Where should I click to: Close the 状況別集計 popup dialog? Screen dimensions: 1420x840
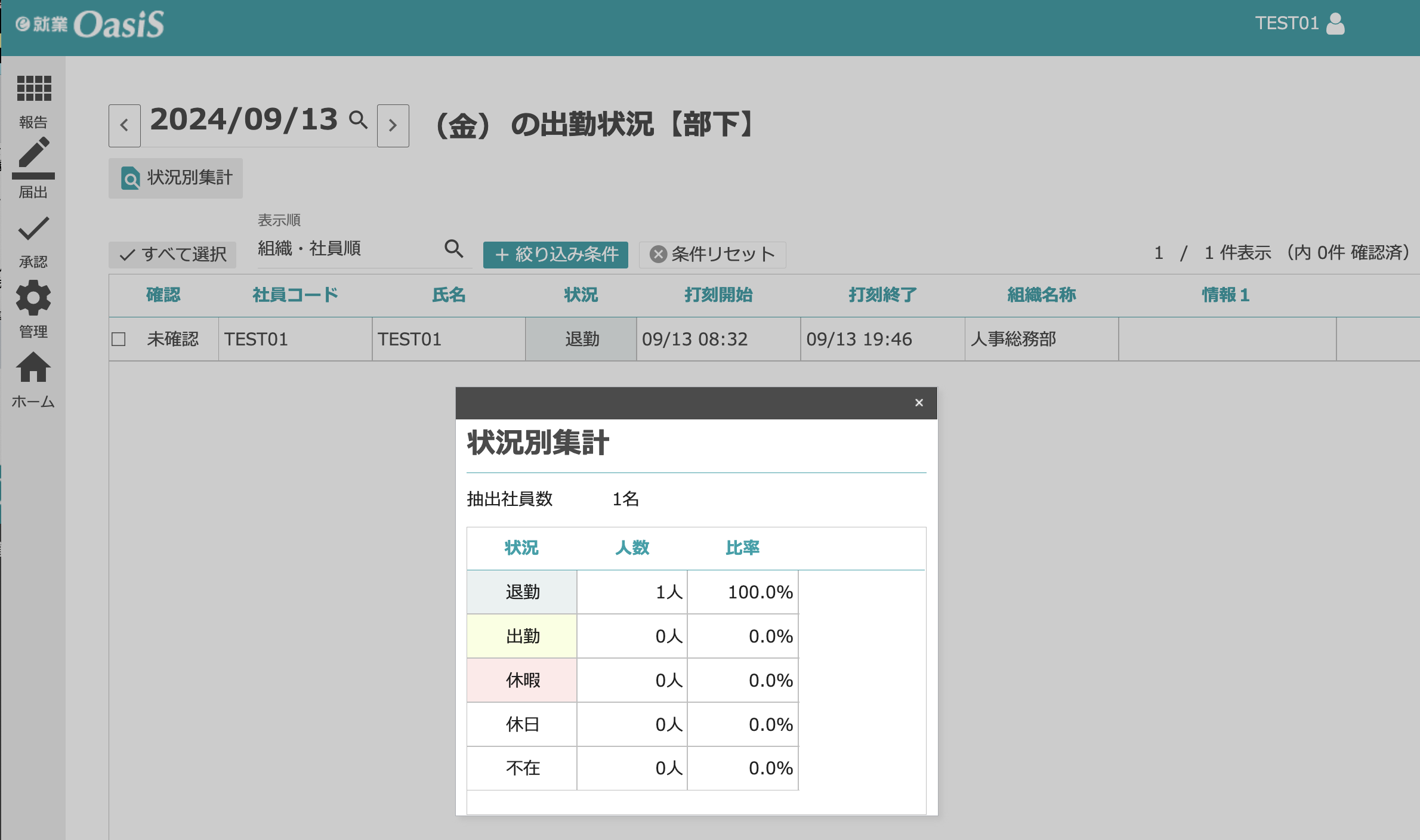(x=919, y=403)
